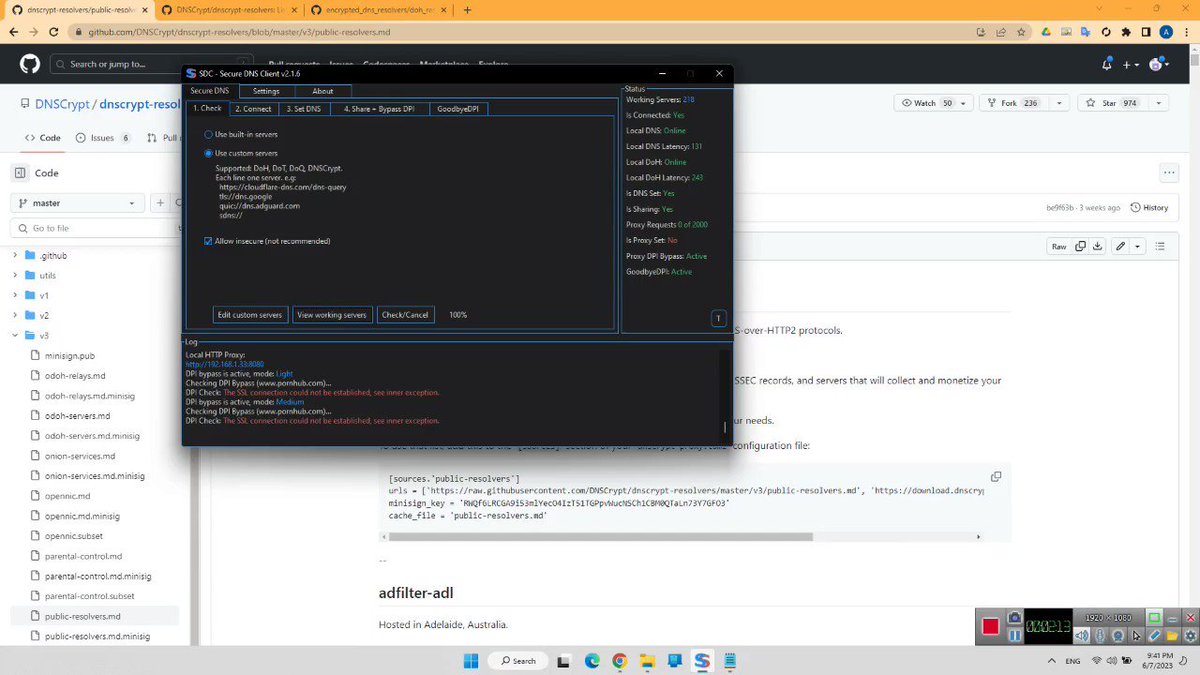Click GitHub 'Search or jump to' field
This screenshot has width=1200, height=675.
(152, 64)
